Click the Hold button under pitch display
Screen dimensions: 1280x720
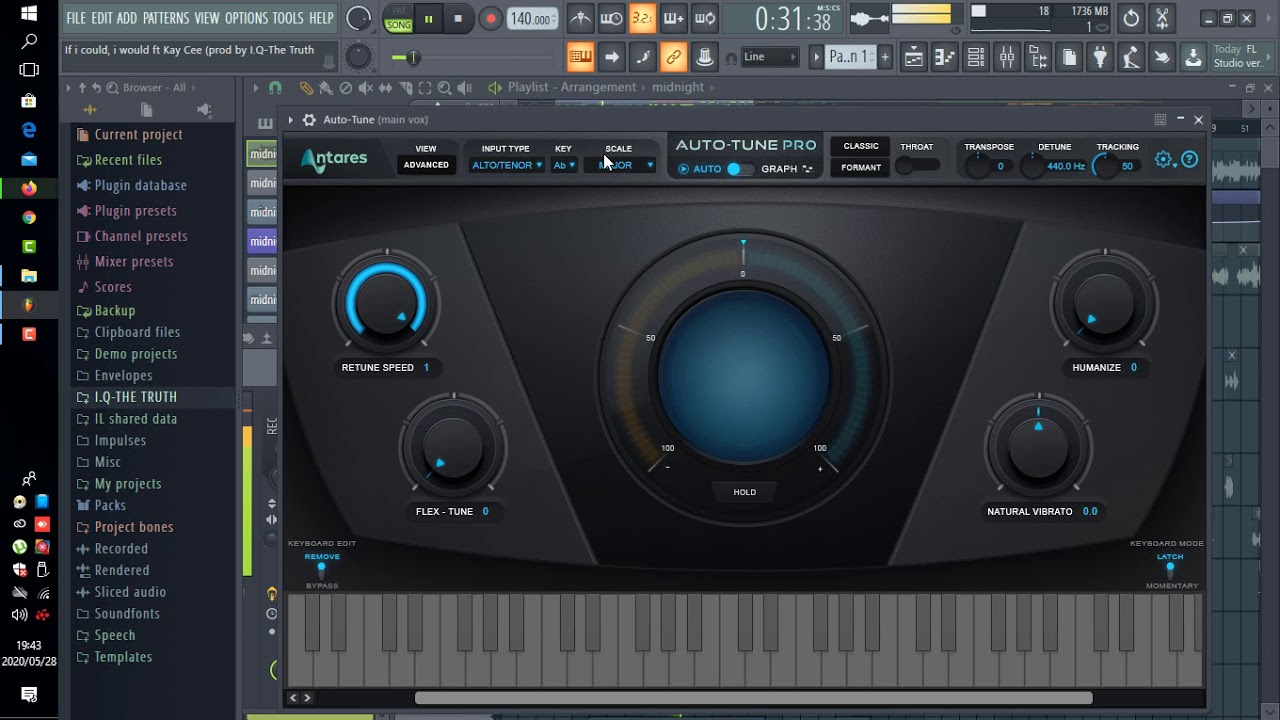click(745, 492)
